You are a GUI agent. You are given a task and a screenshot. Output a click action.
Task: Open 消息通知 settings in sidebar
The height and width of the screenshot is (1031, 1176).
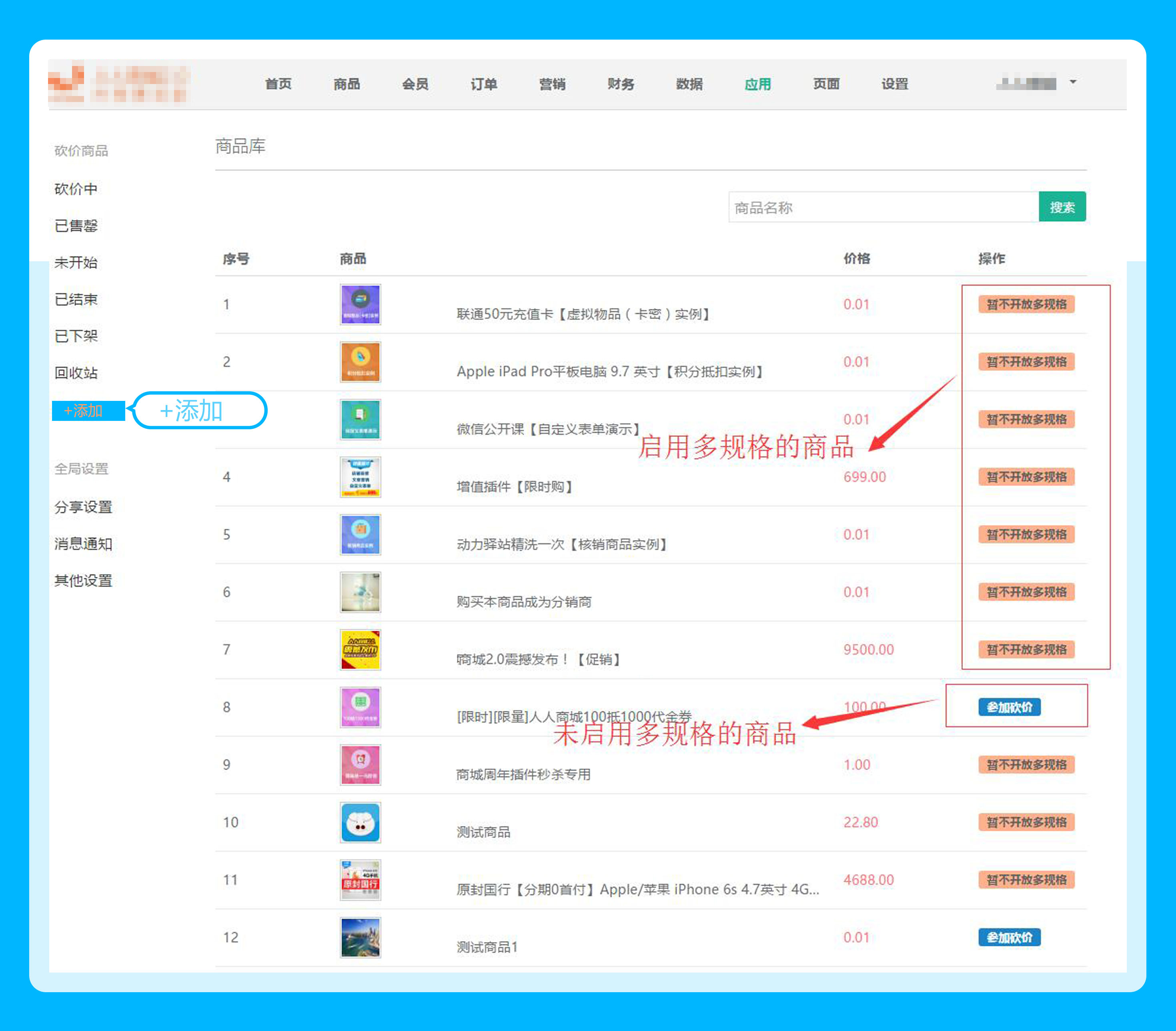tap(83, 544)
